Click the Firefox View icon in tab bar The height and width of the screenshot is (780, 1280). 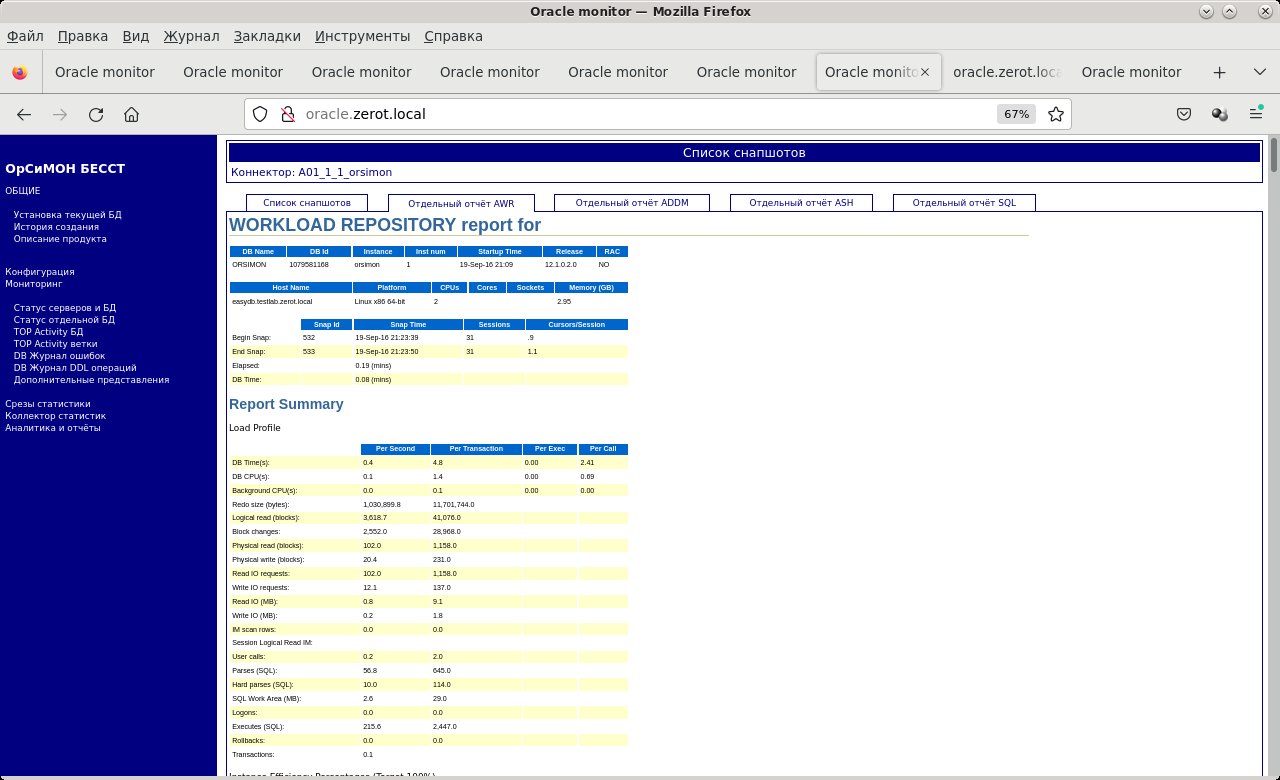tap(19, 72)
